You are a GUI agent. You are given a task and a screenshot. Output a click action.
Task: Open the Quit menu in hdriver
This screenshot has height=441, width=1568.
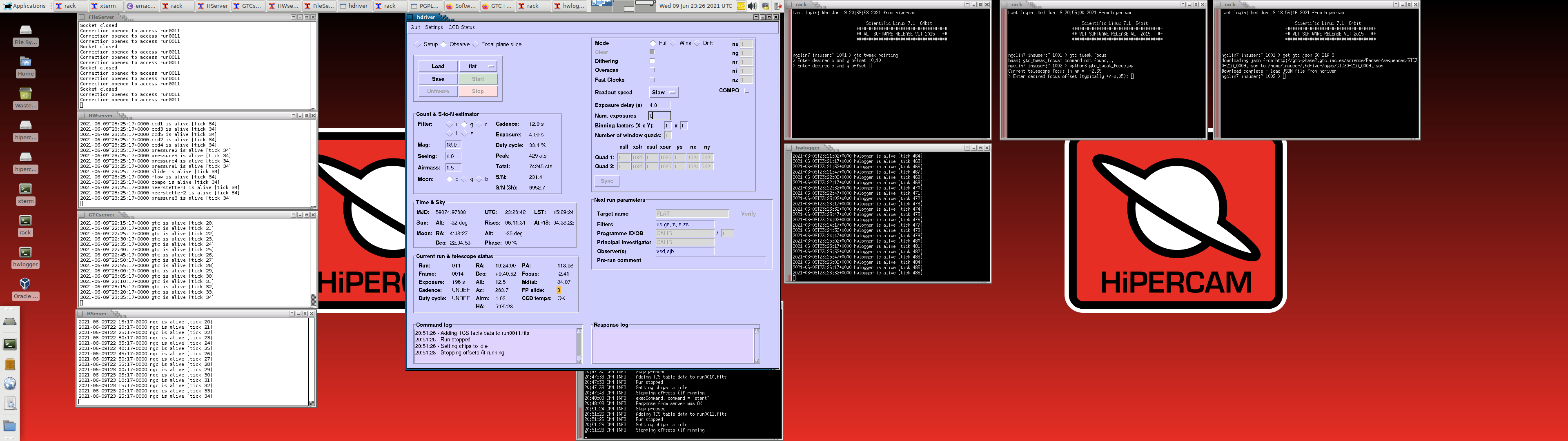tap(415, 27)
